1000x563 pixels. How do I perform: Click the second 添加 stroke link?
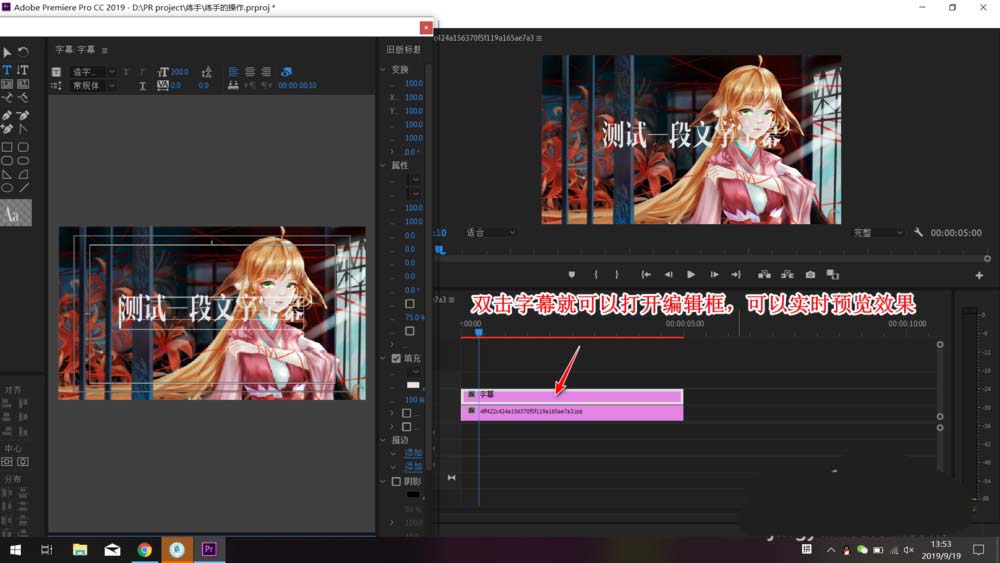click(x=413, y=467)
